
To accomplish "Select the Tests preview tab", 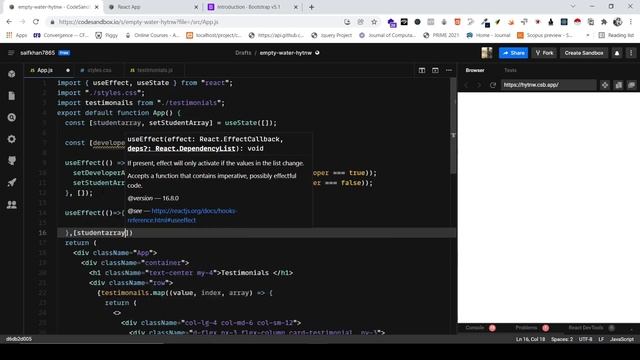I will point(510,70).
